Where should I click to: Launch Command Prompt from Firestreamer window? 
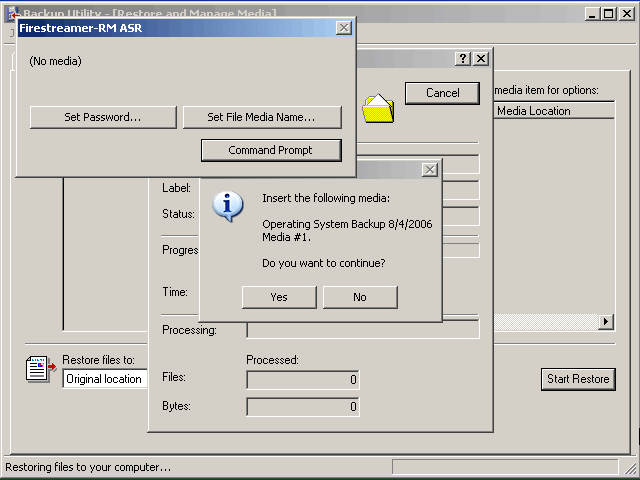click(x=271, y=150)
